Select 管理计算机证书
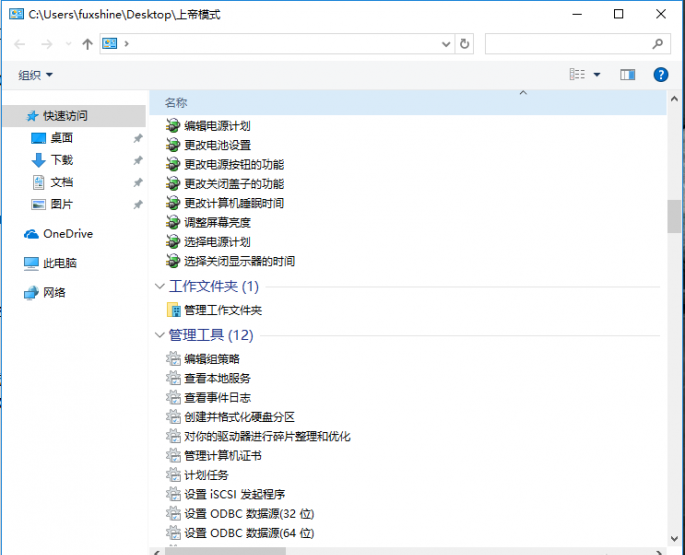 [x=223, y=456]
